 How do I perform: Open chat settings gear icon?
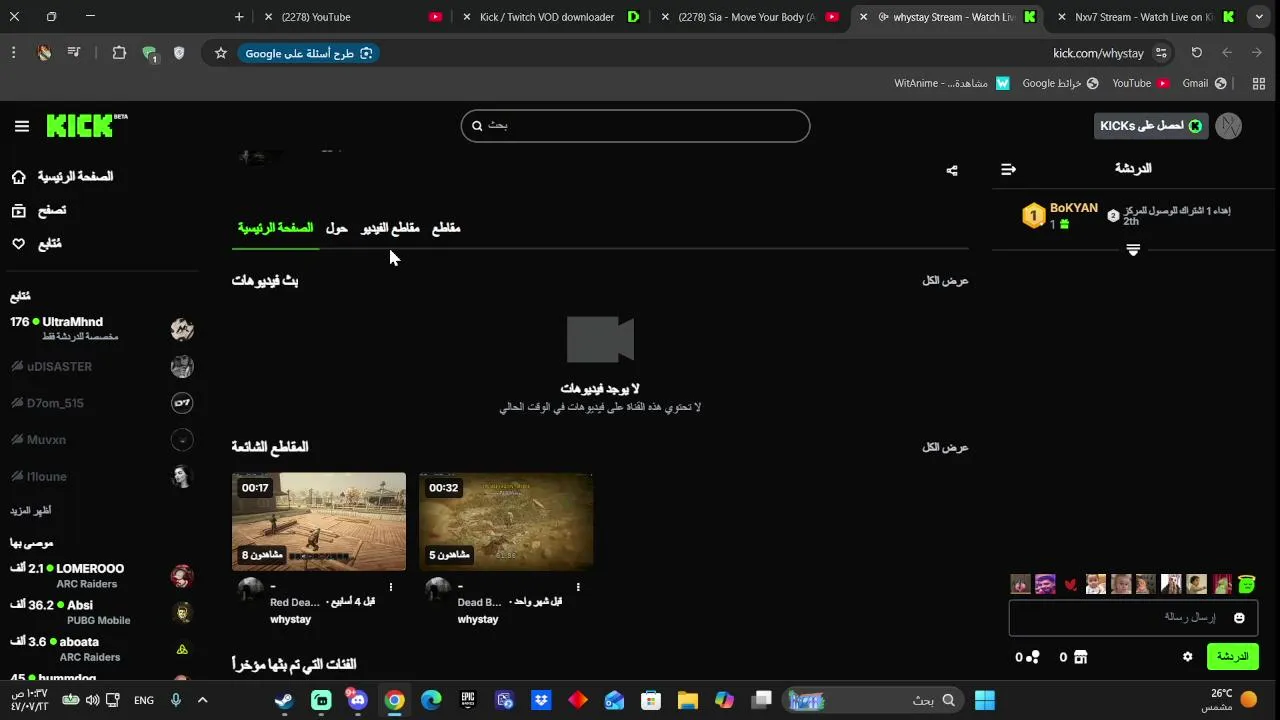point(1188,657)
